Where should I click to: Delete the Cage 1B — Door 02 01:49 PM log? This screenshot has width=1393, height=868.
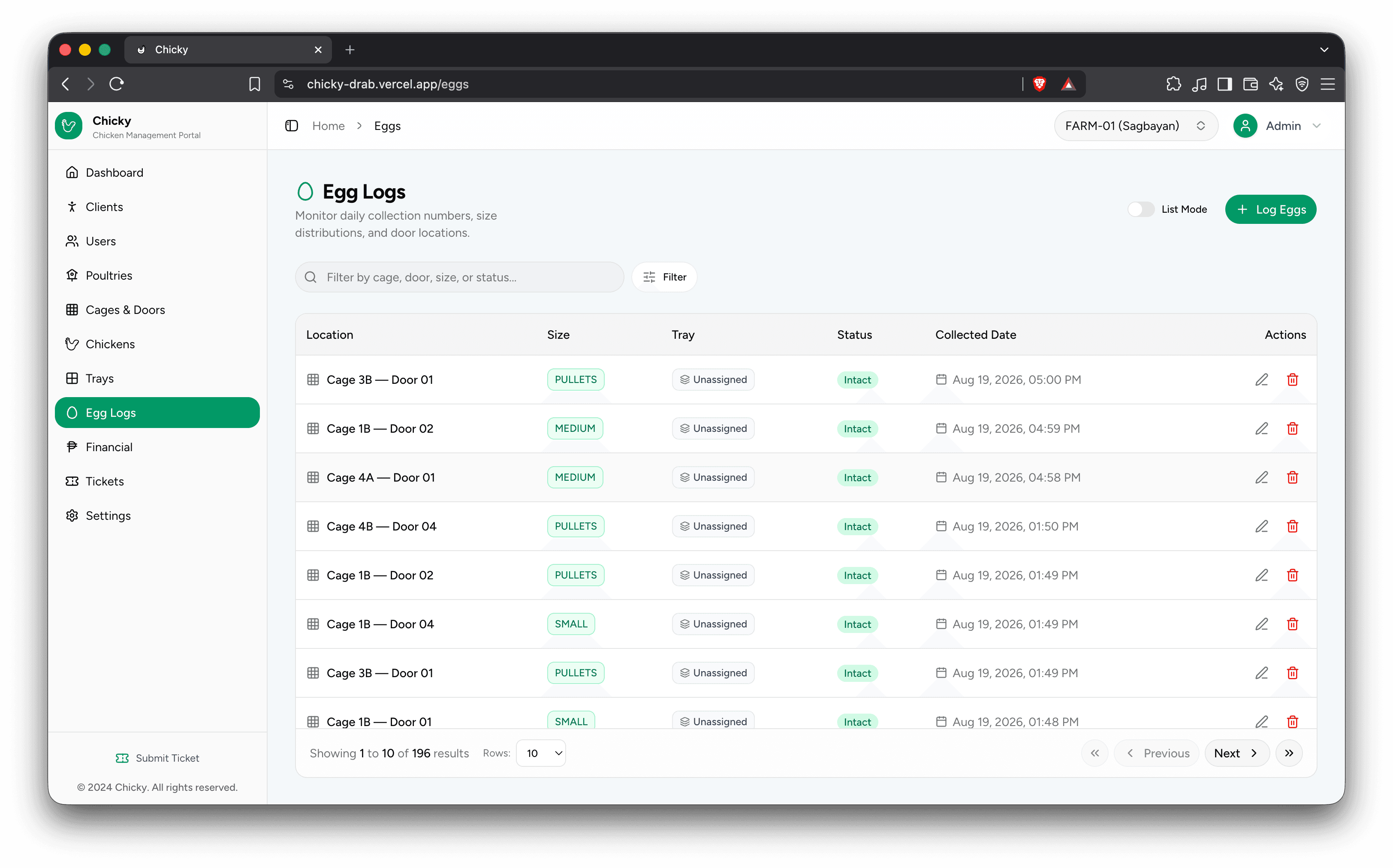pyautogui.click(x=1292, y=575)
